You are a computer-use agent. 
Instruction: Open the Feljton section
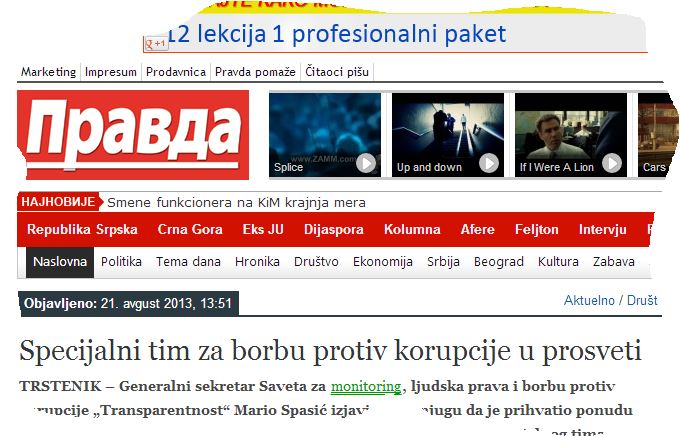pyautogui.click(x=536, y=229)
